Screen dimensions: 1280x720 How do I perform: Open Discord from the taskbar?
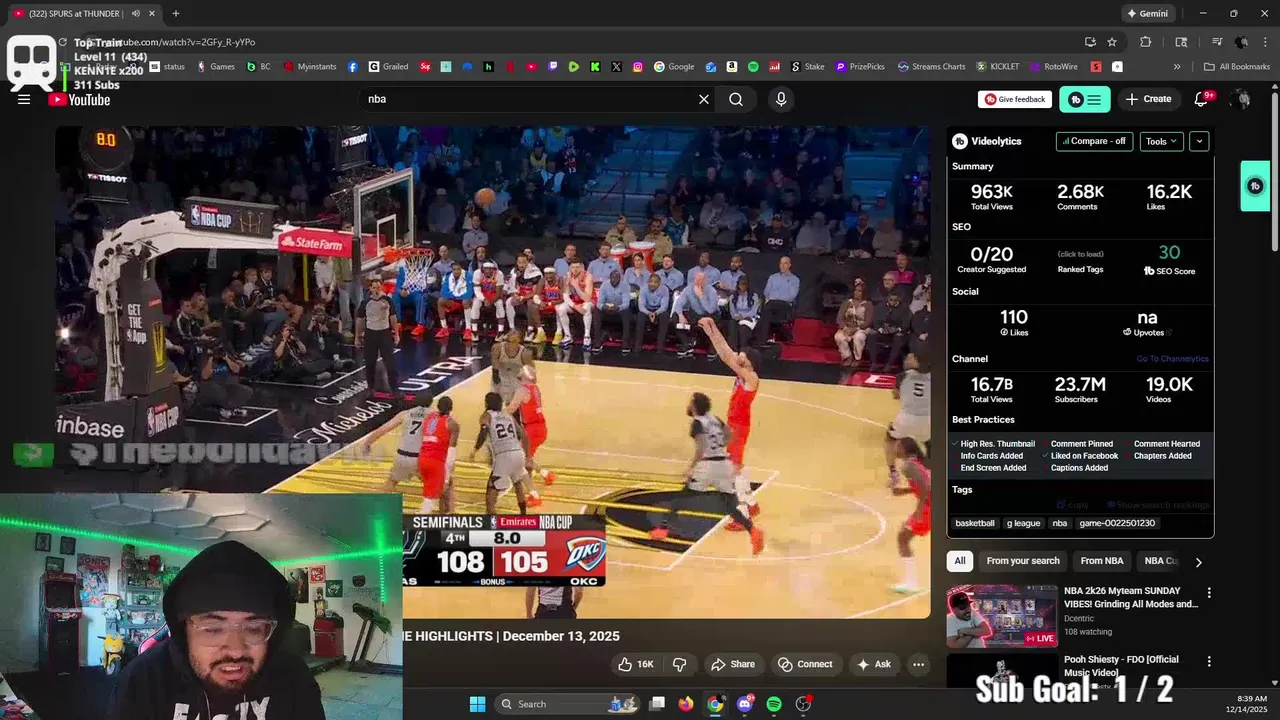coord(745,704)
